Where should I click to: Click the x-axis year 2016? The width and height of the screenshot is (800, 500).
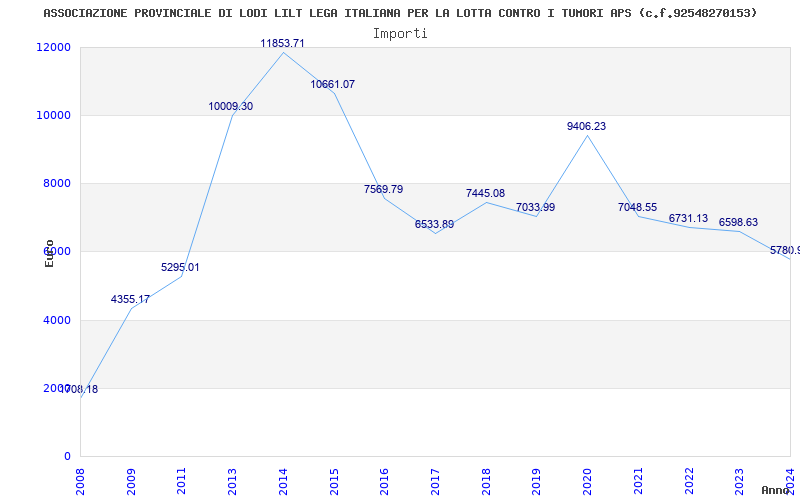coord(384,481)
